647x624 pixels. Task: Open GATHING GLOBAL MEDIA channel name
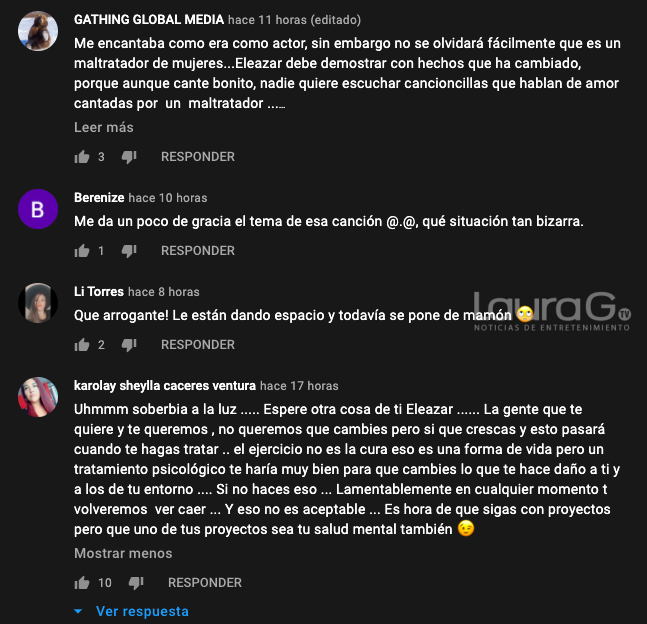(x=149, y=19)
